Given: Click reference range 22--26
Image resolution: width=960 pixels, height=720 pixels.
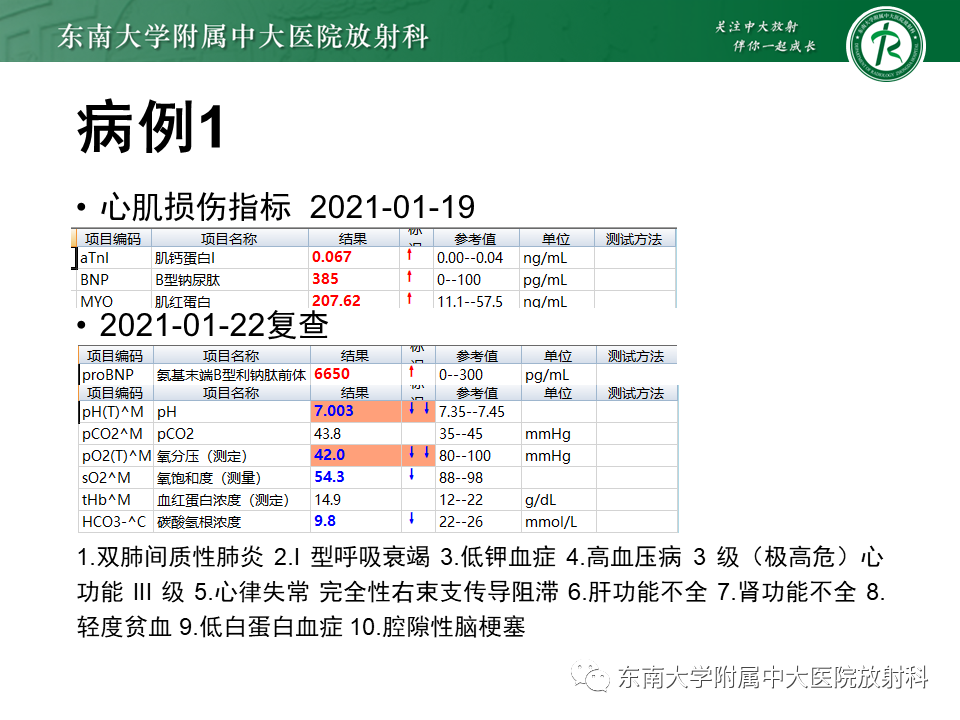Looking at the screenshot, I should coord(460,522).
